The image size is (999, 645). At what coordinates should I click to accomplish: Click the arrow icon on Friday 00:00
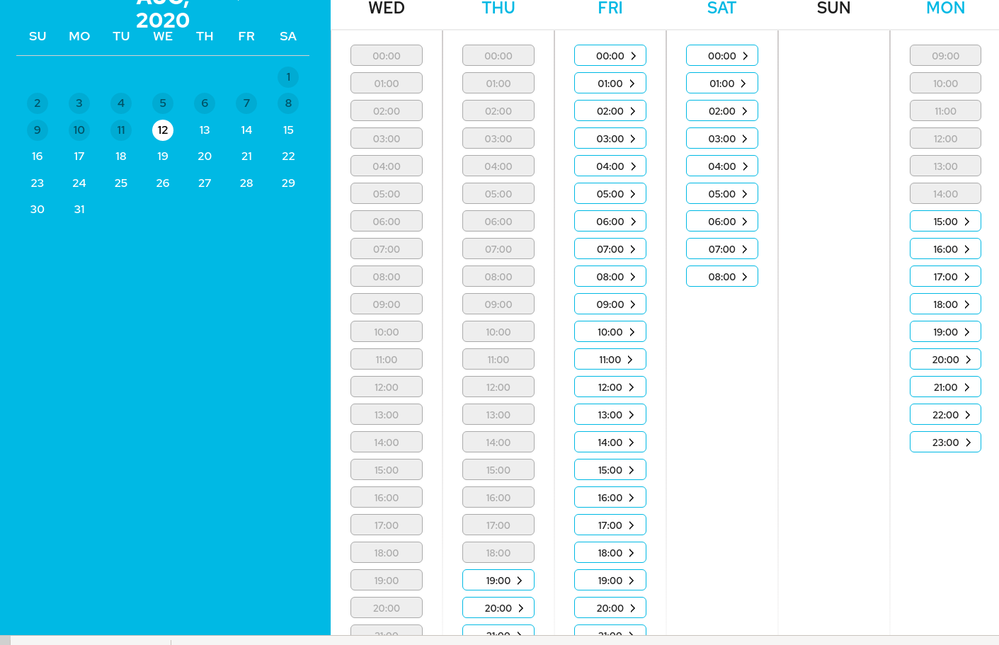pos(633,56)
